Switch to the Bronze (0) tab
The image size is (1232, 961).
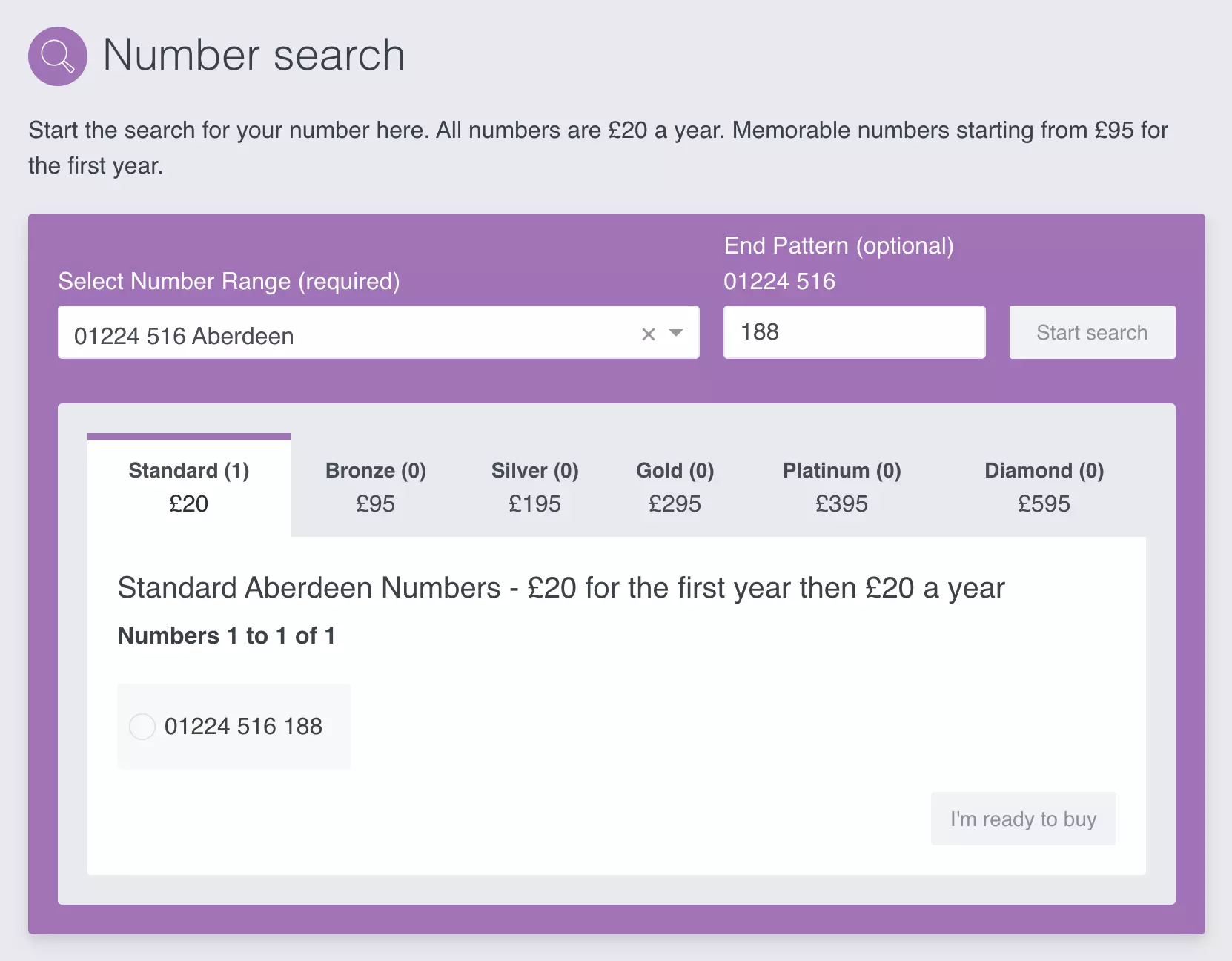click(375, 486)
